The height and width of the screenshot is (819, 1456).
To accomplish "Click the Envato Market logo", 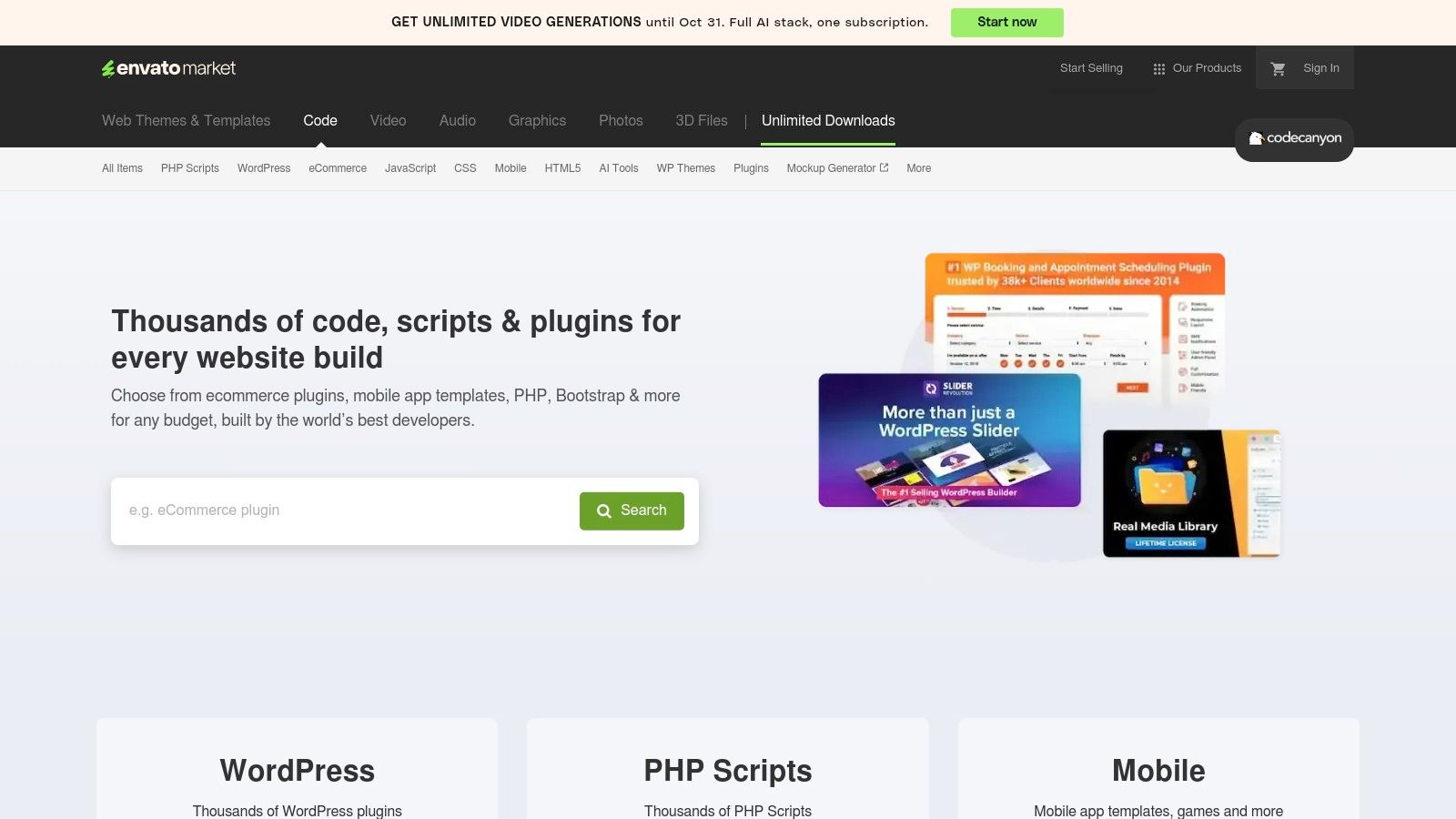I will coord(168,68).
